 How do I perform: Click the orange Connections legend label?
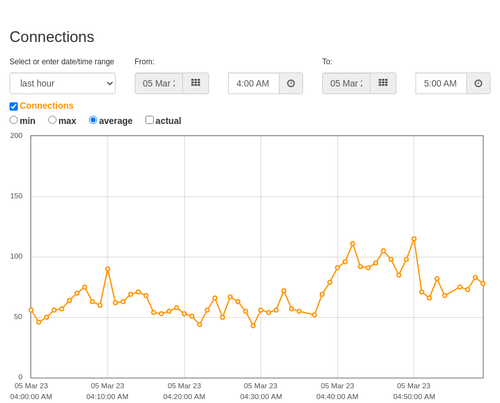[x=46, y=106]
